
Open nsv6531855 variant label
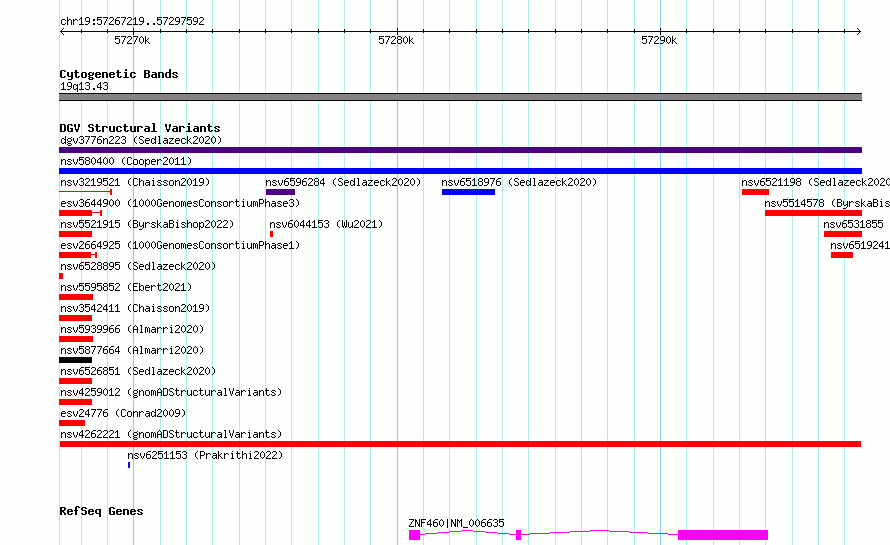(853, 224)
